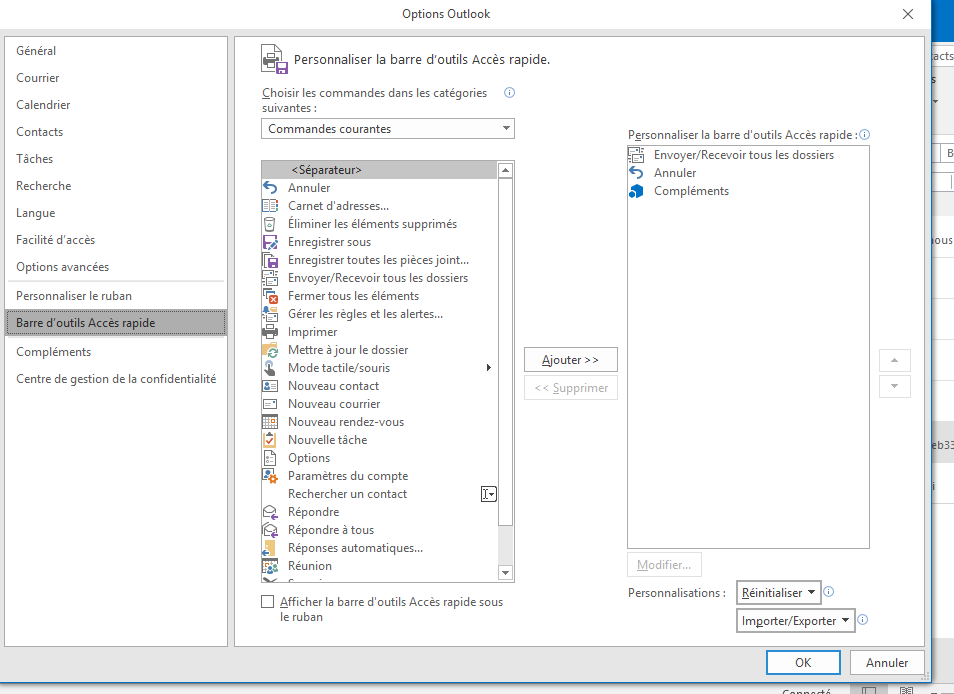Image resolution: width=954 pixels, height=694 pixels.
Task: Click info icon beside Importer/Exporter button
Action: pos(863,620)
